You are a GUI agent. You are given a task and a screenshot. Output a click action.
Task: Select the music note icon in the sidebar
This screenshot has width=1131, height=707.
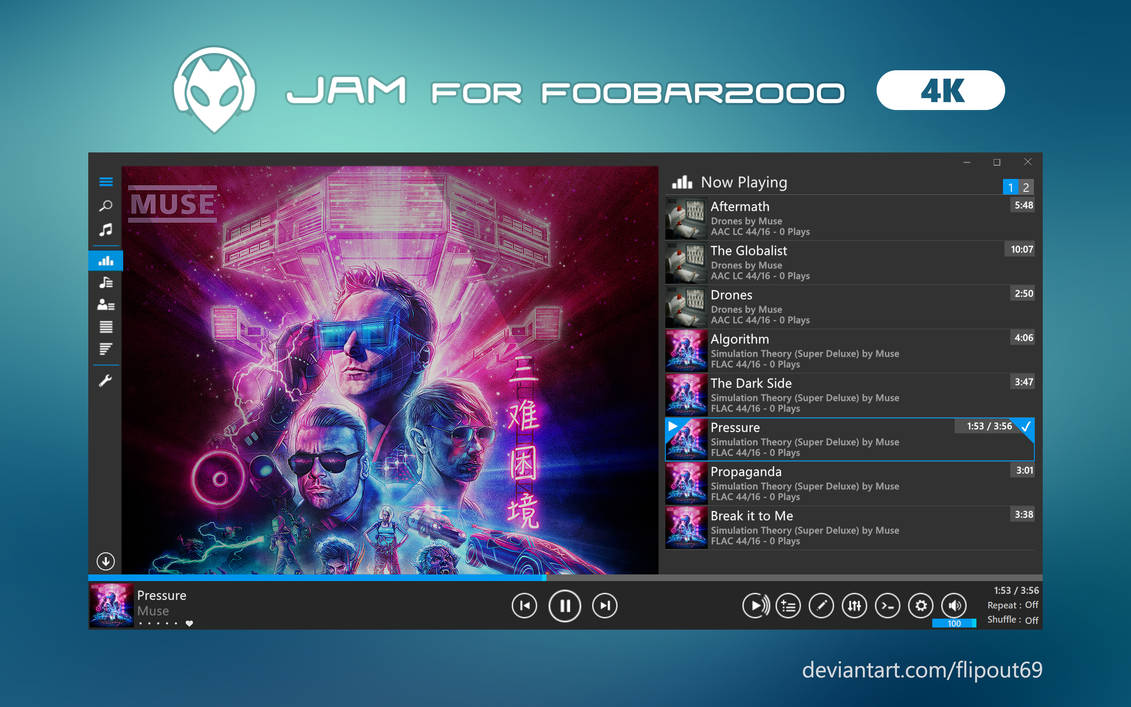tap(106, 230)
